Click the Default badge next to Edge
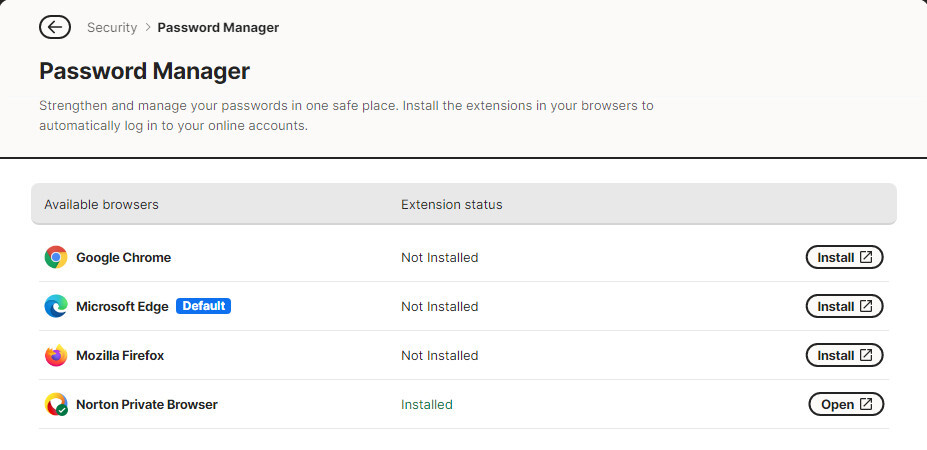Screen dimensions: 927x450 (203, 306)
